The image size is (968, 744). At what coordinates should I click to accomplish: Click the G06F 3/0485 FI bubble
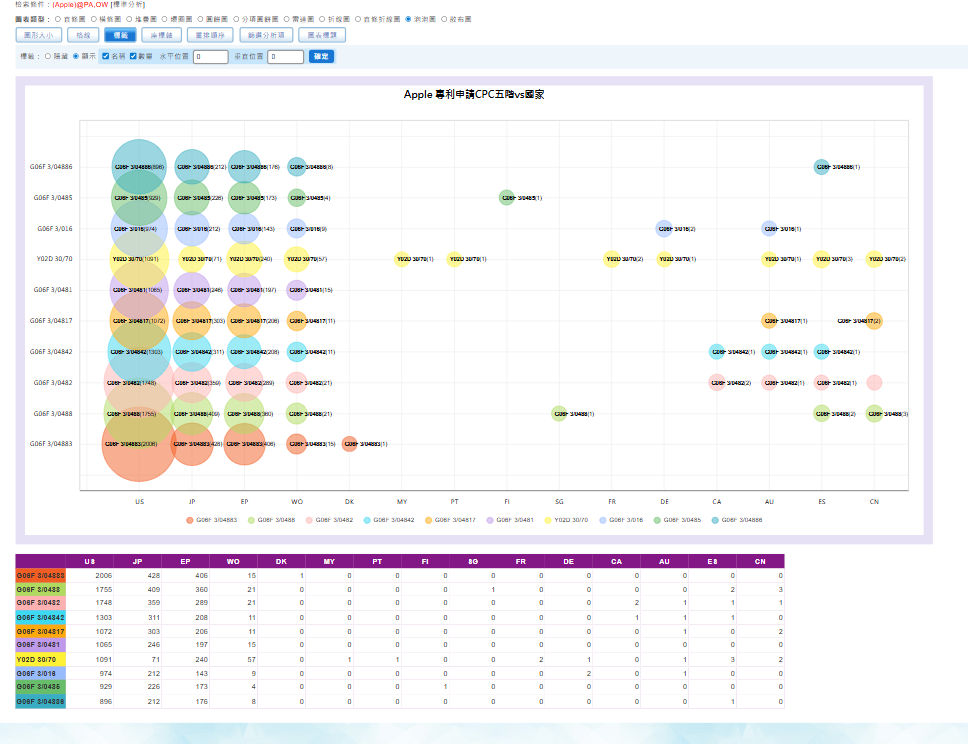(506, 198)
